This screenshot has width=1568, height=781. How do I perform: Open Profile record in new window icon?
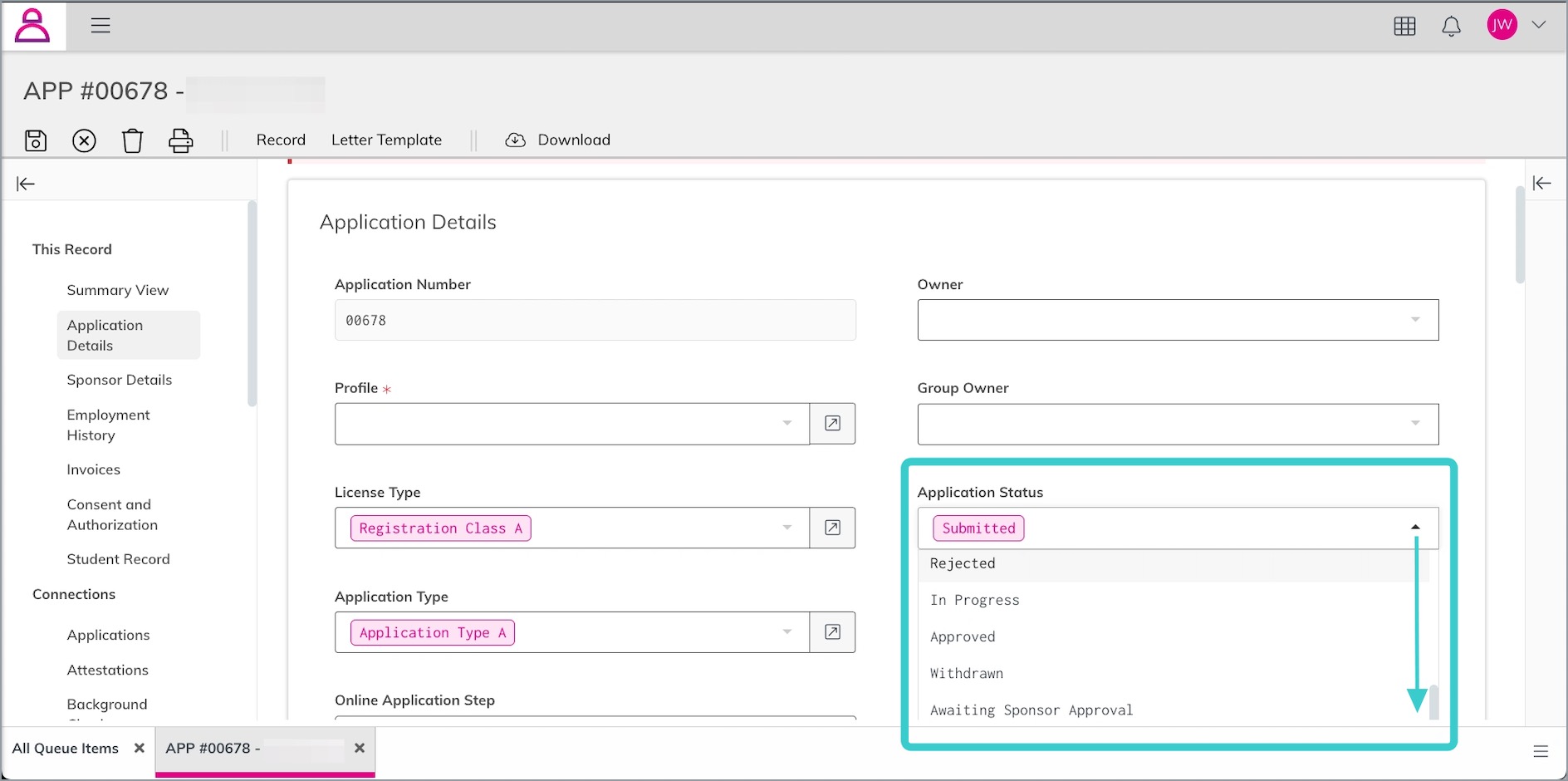832,424
